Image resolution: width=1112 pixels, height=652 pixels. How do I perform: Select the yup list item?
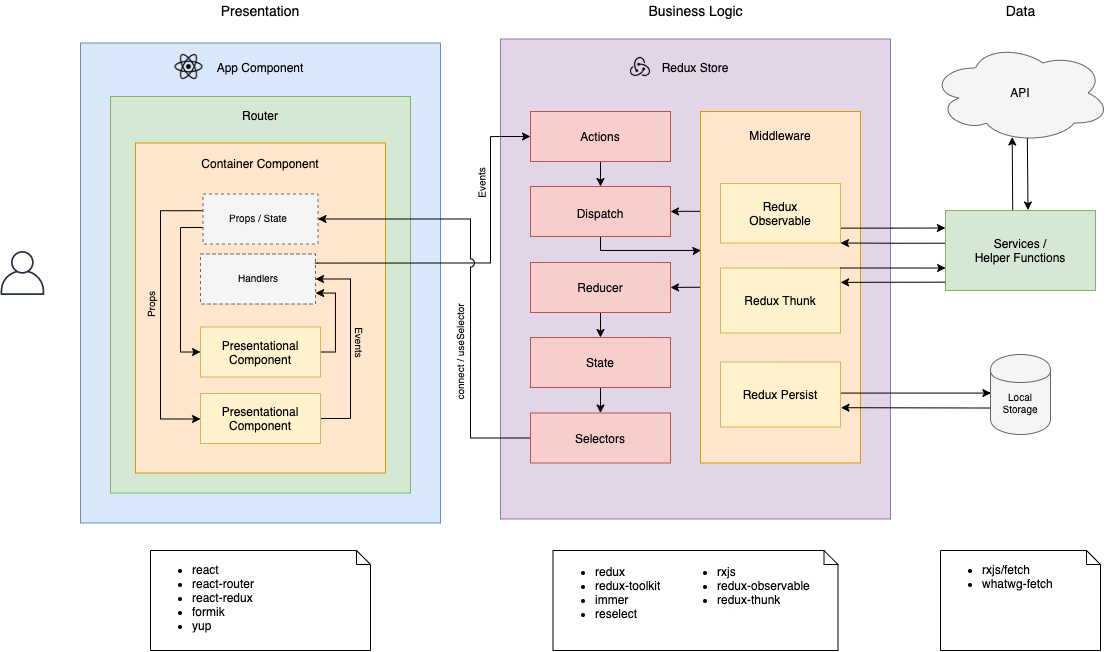[x=201, y=626]
